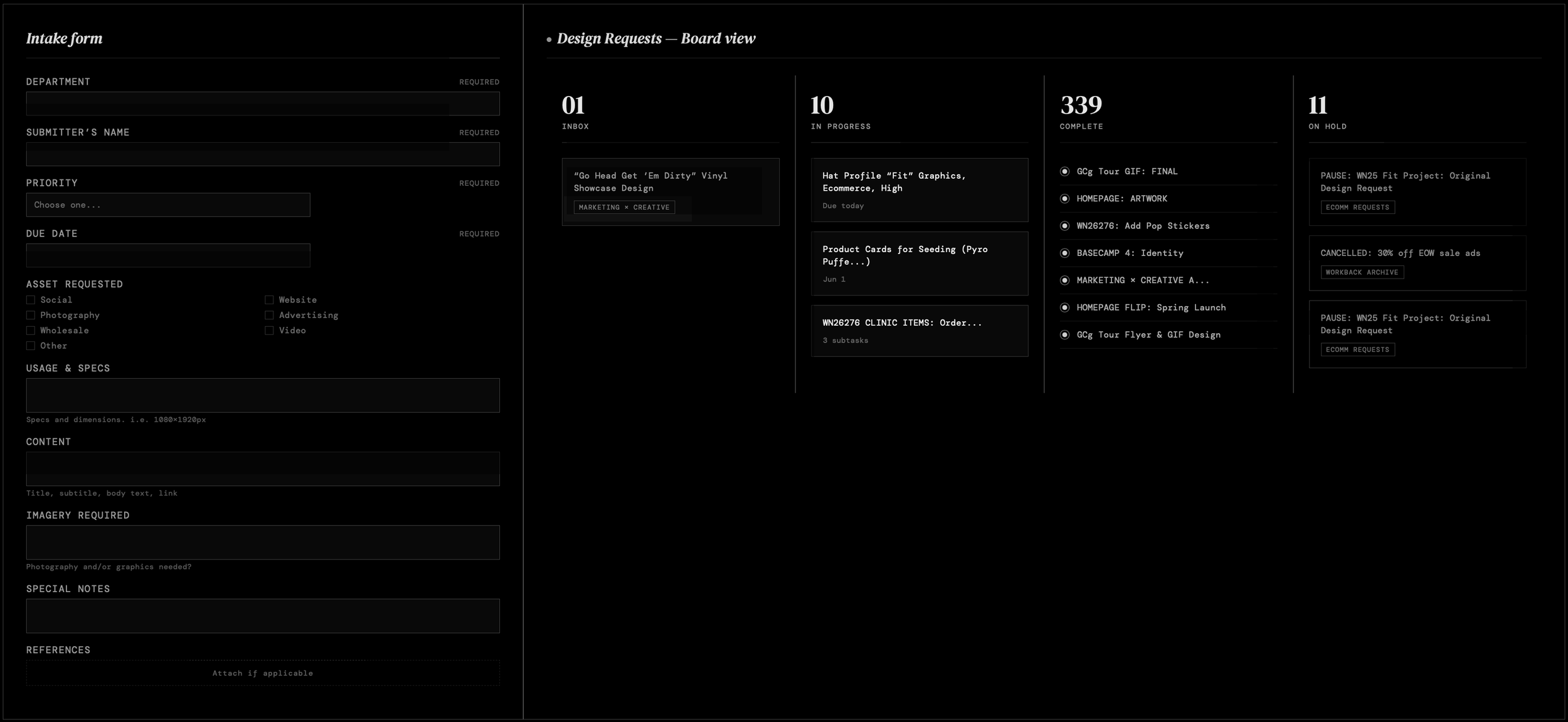Click circle icon for HOMEPAGE FLIP: Spring Launch

click(1064, 307)
